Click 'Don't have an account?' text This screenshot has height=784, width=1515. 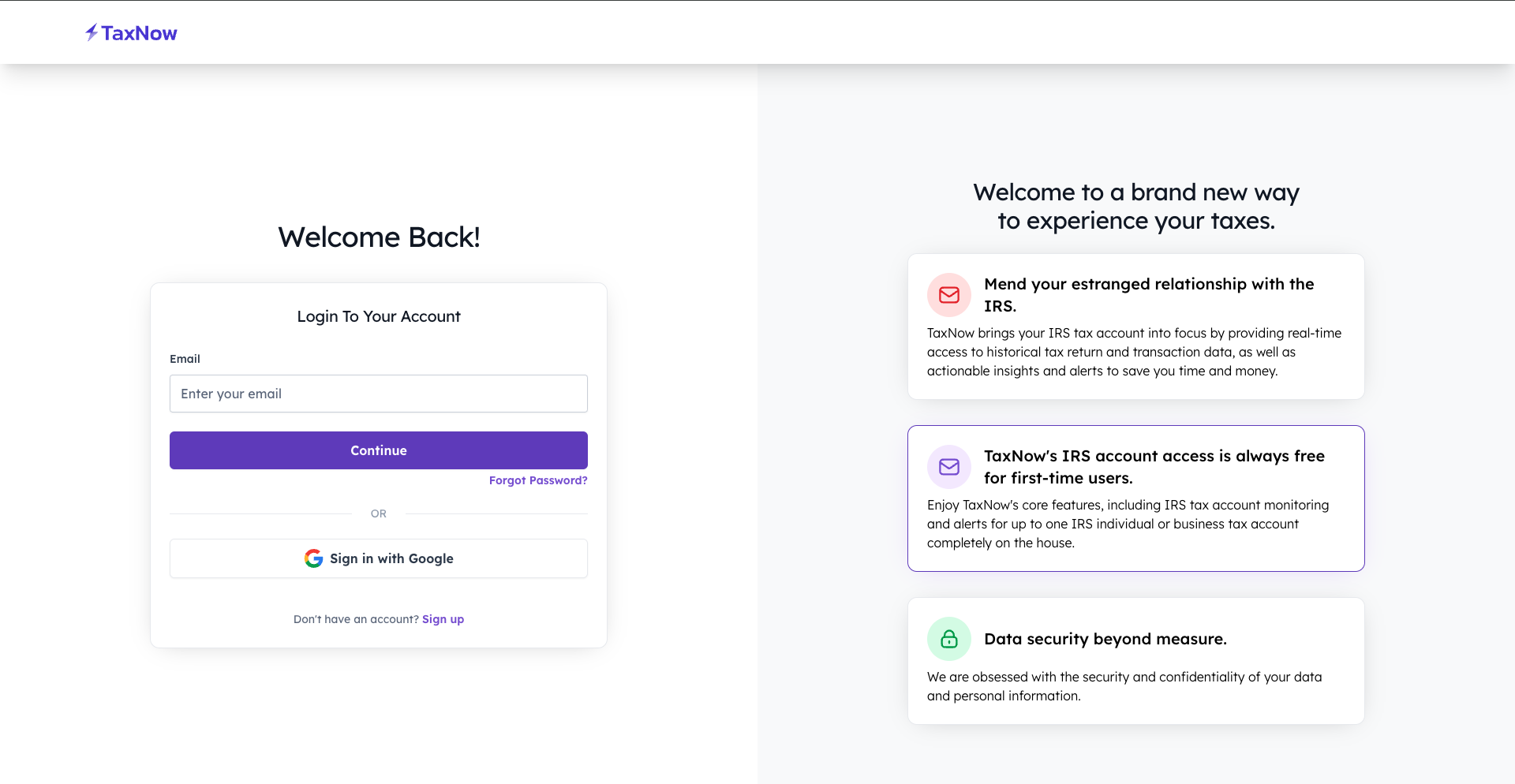[x=356, y=619]
